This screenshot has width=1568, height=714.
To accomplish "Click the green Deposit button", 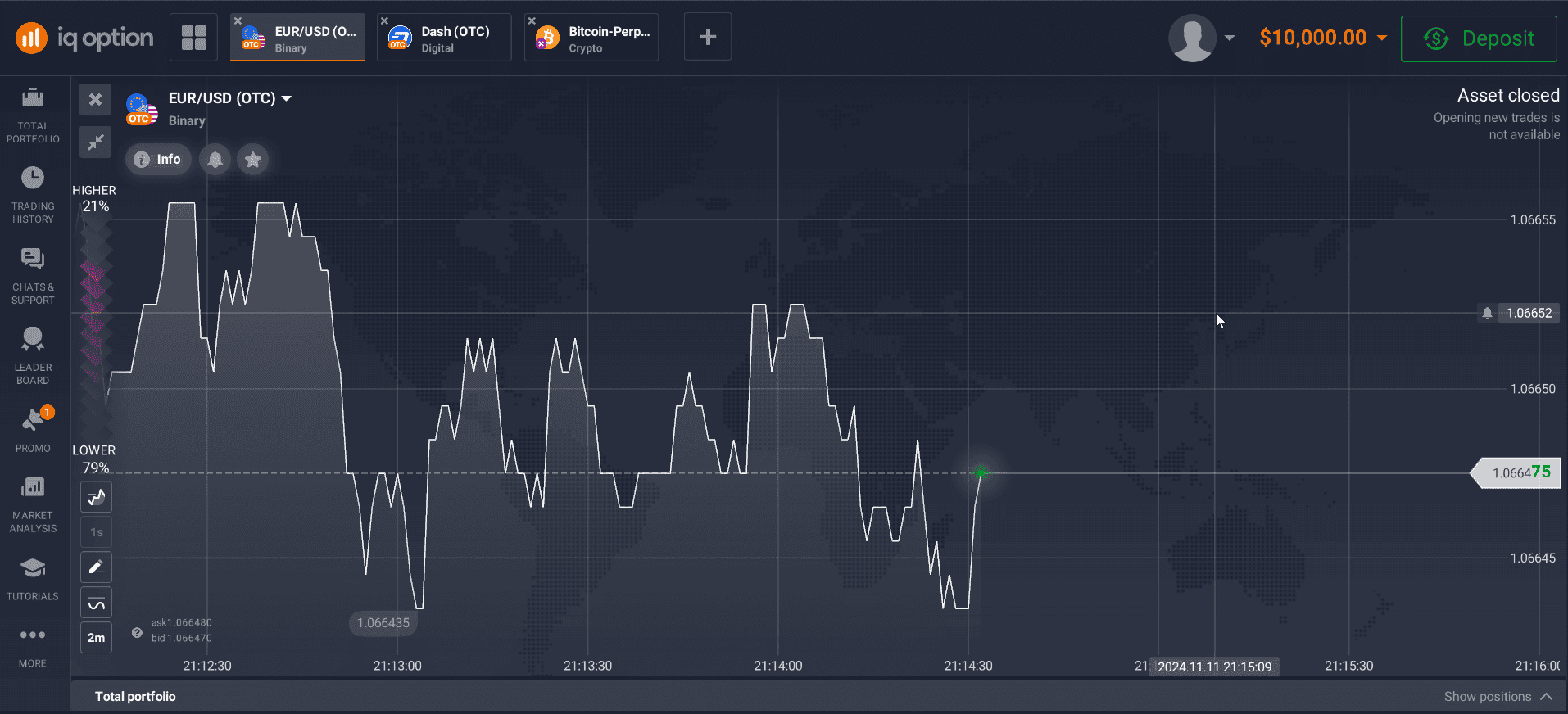I will click(x=1479, y=38).
